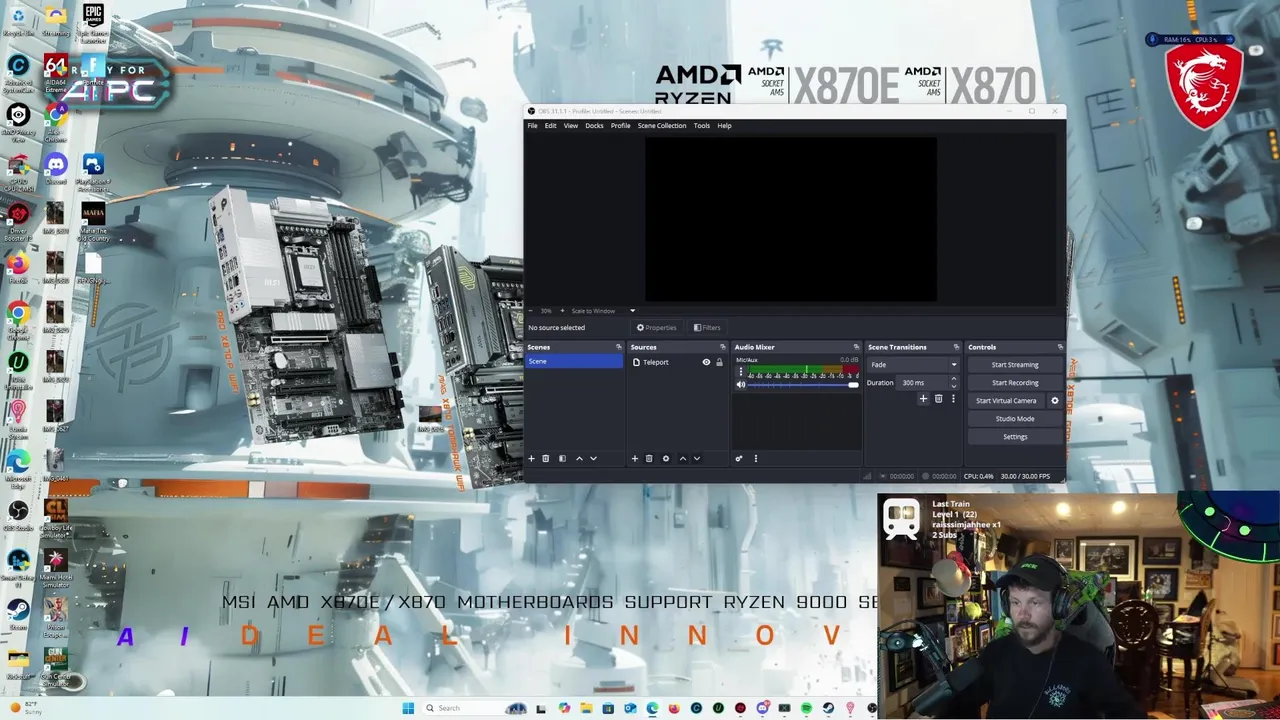Remove the selected scene with trash icon

click(x=545, y=458)
